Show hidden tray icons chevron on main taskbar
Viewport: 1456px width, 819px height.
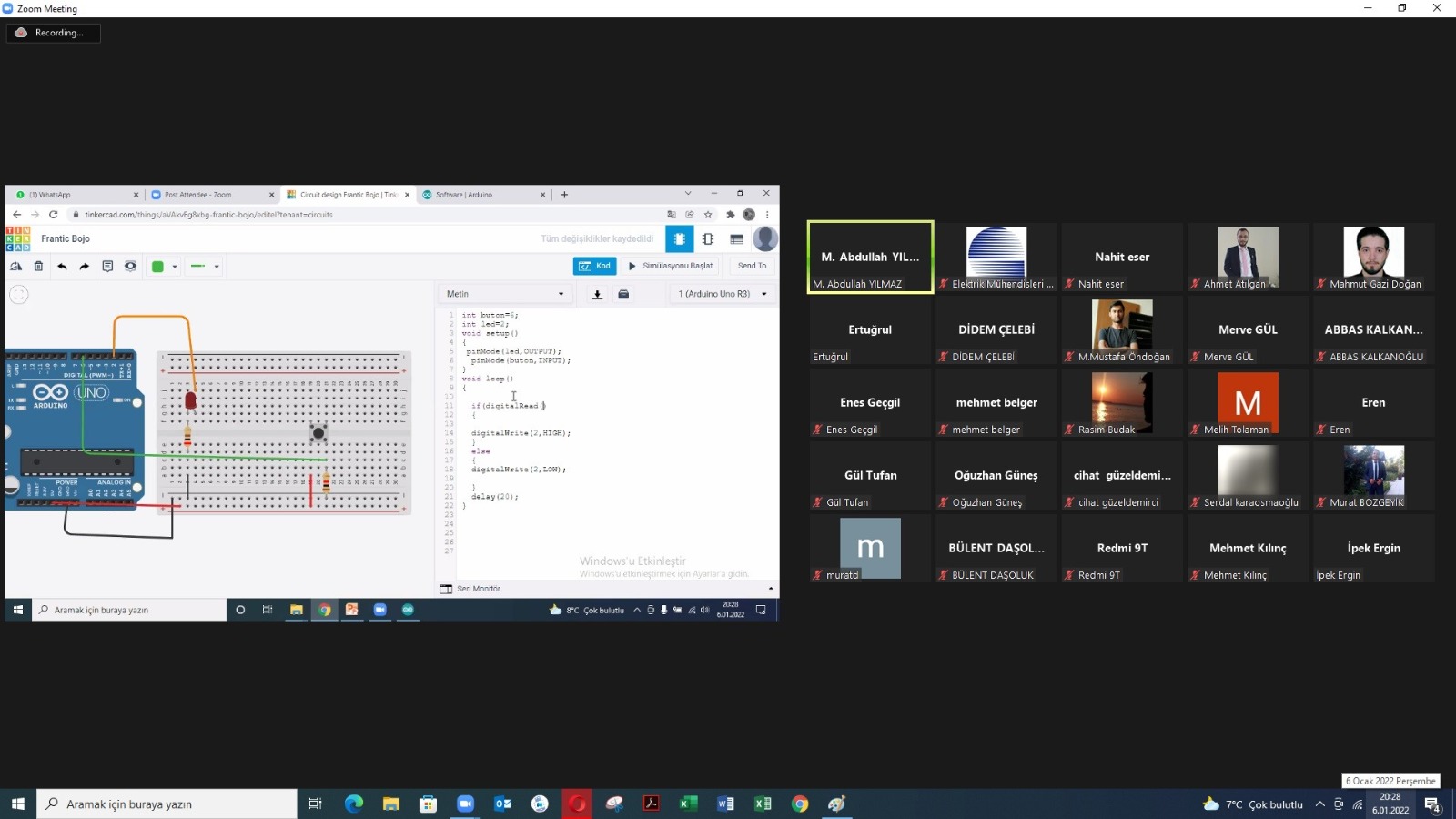click(1319, 804)
